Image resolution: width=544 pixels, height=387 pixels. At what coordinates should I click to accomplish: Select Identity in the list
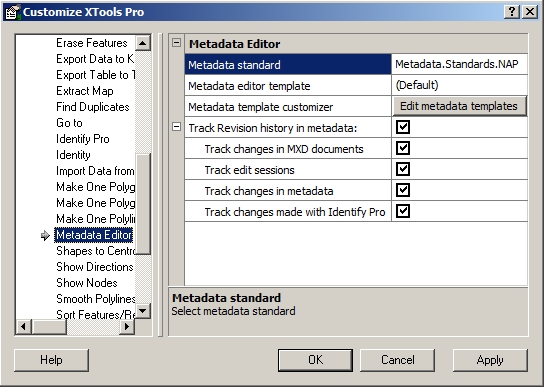coord(73,155)
